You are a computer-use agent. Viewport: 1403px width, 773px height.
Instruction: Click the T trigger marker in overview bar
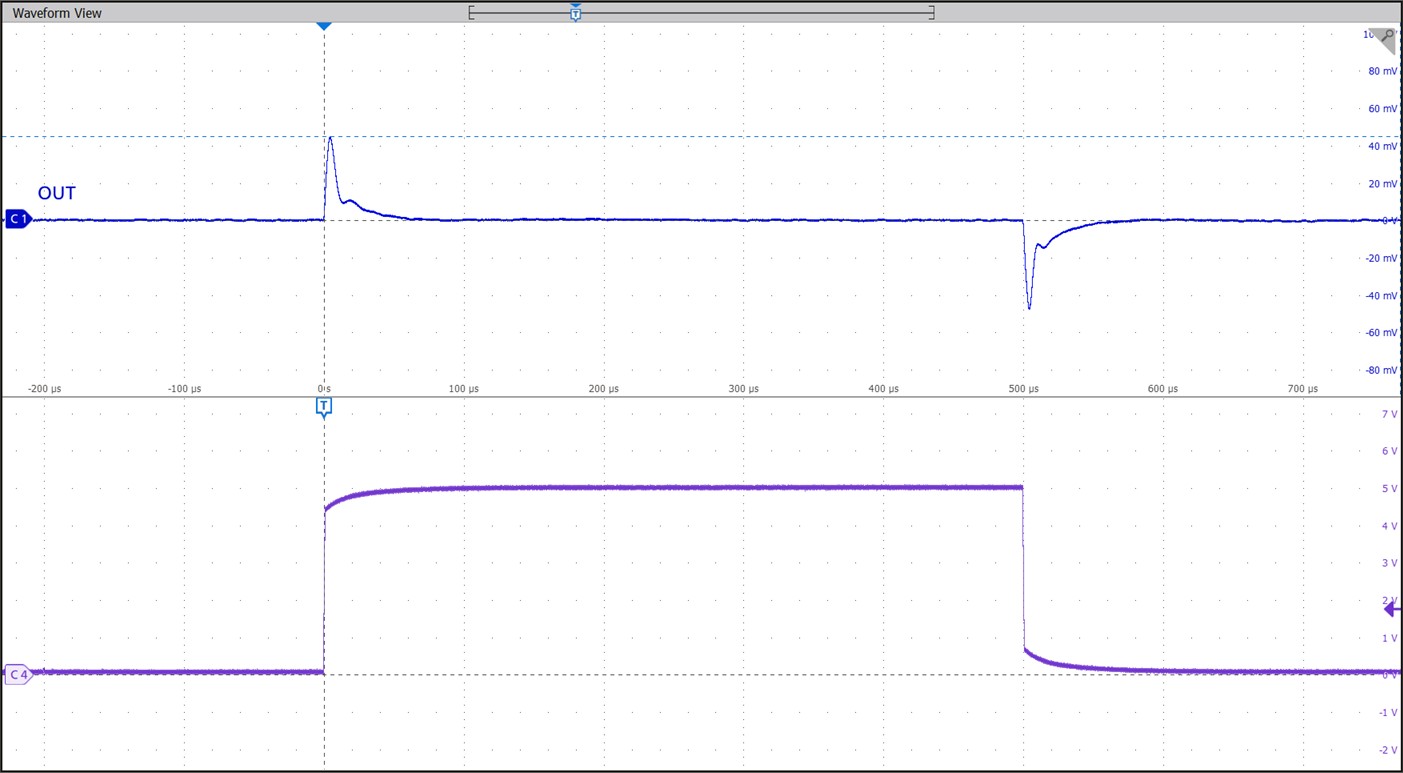point(575,13)
